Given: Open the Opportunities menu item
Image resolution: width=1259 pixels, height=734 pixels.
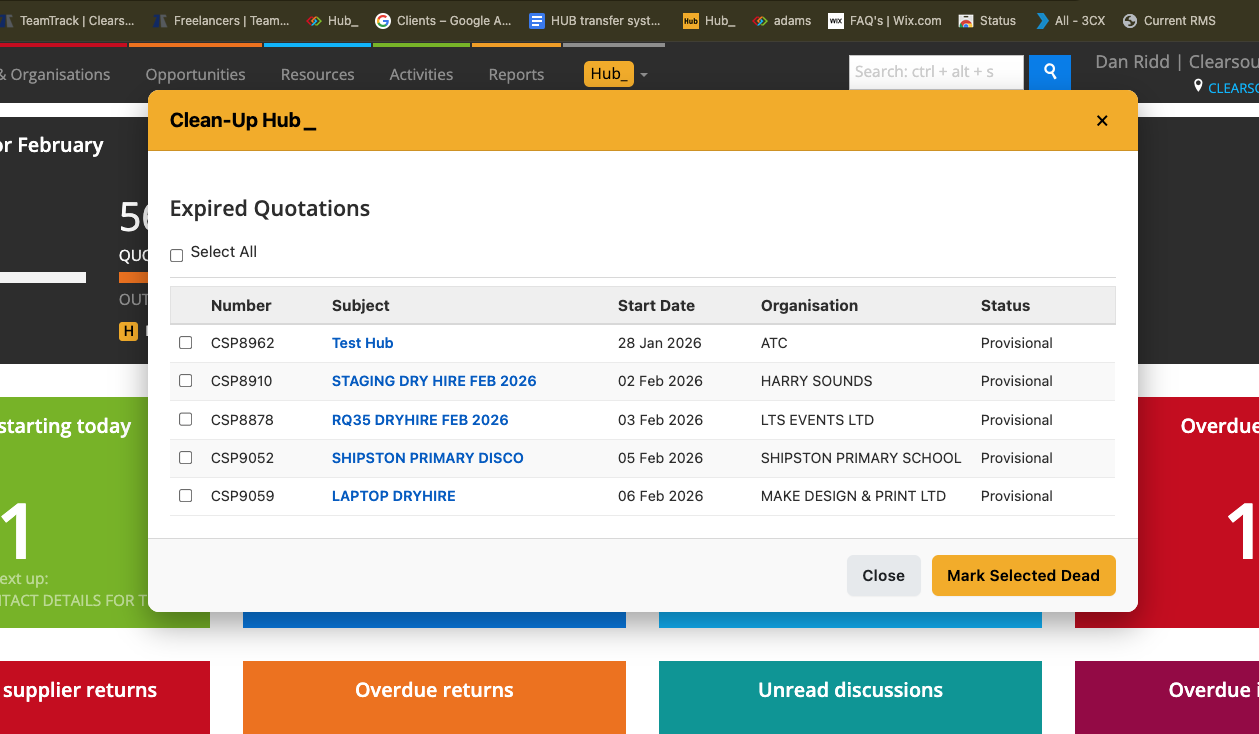Looking at the screenshot, I should tap(195, 74).
